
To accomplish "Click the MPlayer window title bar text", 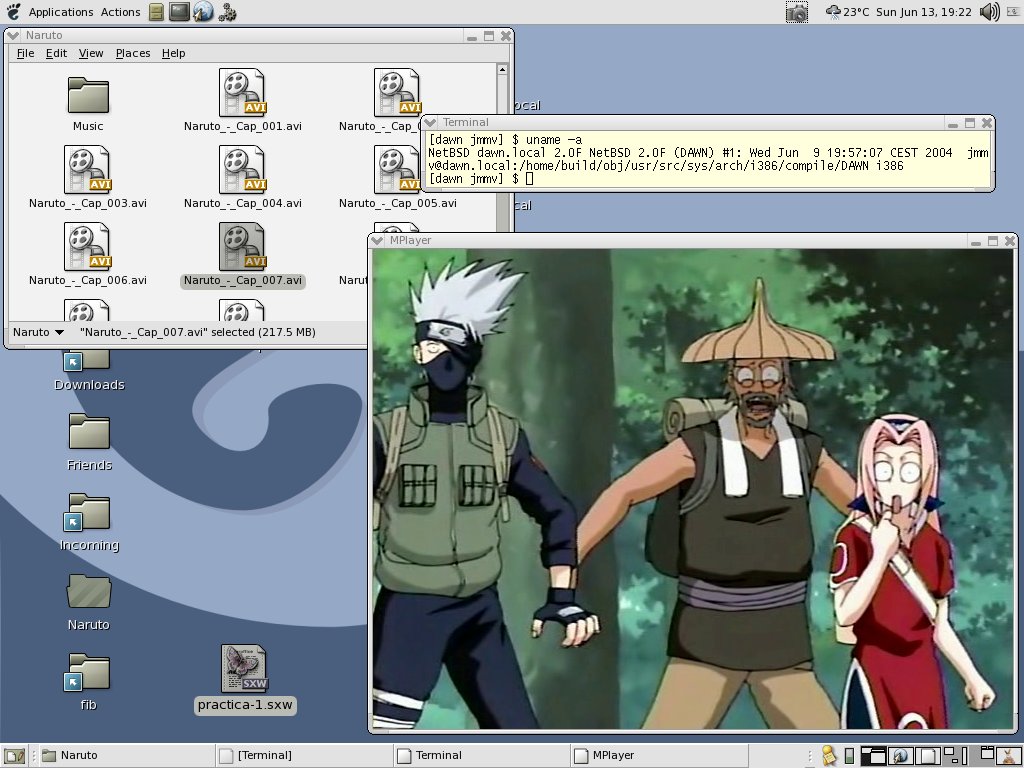I will (x=411, y=240).
